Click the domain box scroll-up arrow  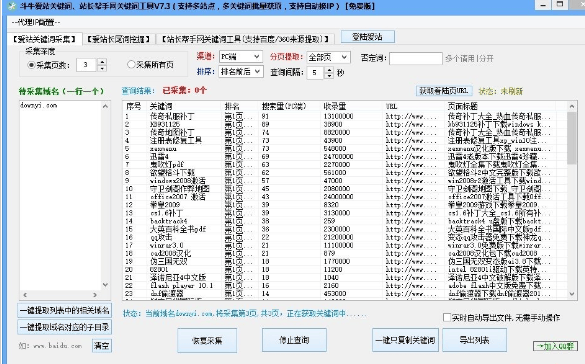tap(105, 106)
